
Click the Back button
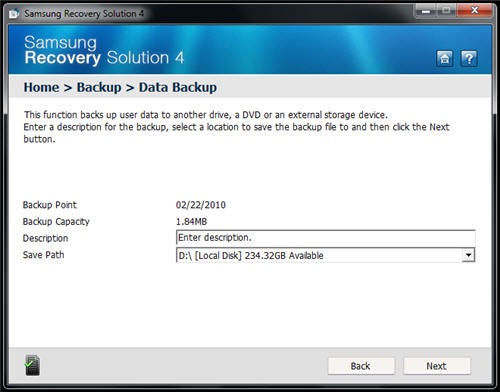tap(361, 366)
